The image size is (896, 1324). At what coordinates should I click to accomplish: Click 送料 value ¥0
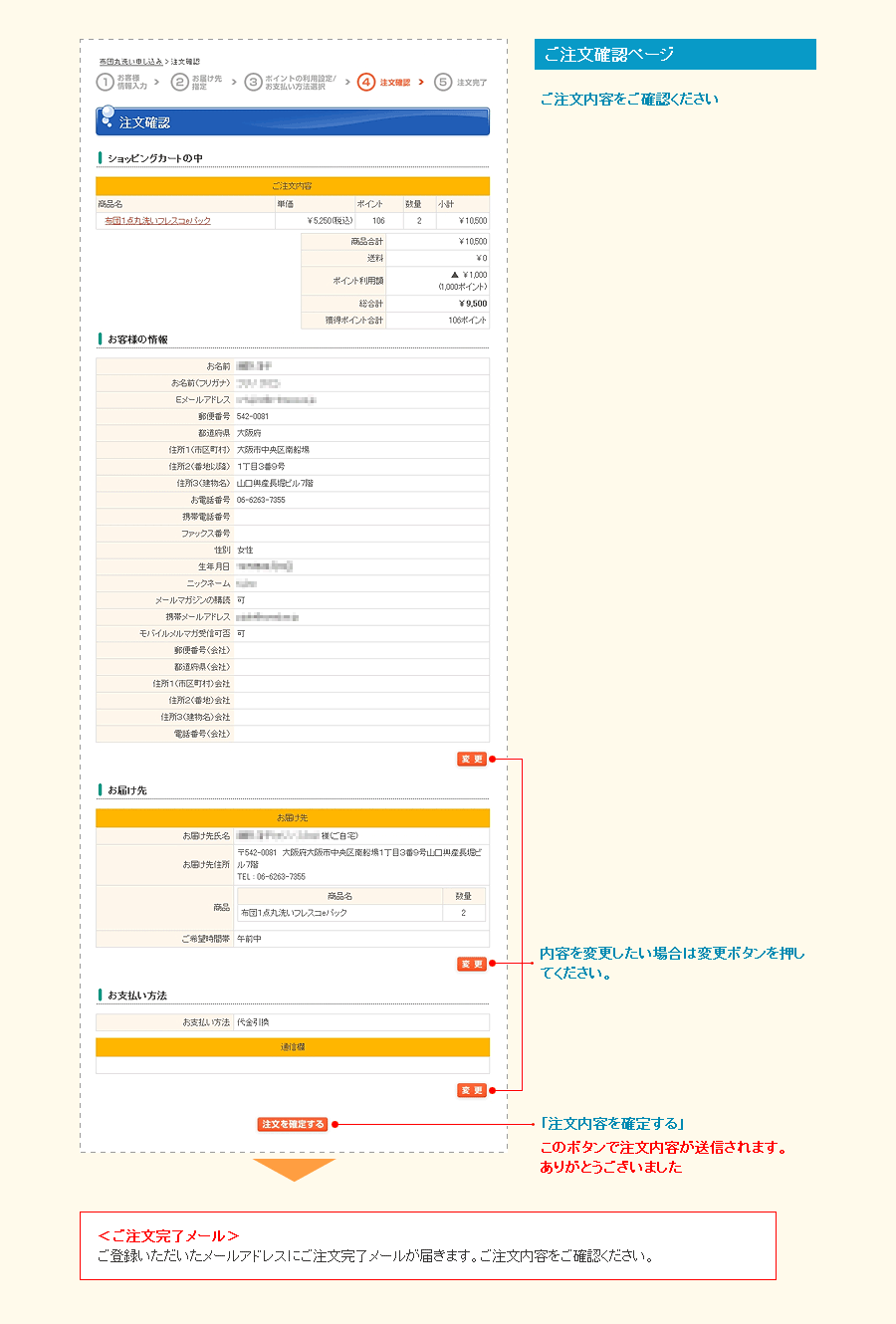481,258
